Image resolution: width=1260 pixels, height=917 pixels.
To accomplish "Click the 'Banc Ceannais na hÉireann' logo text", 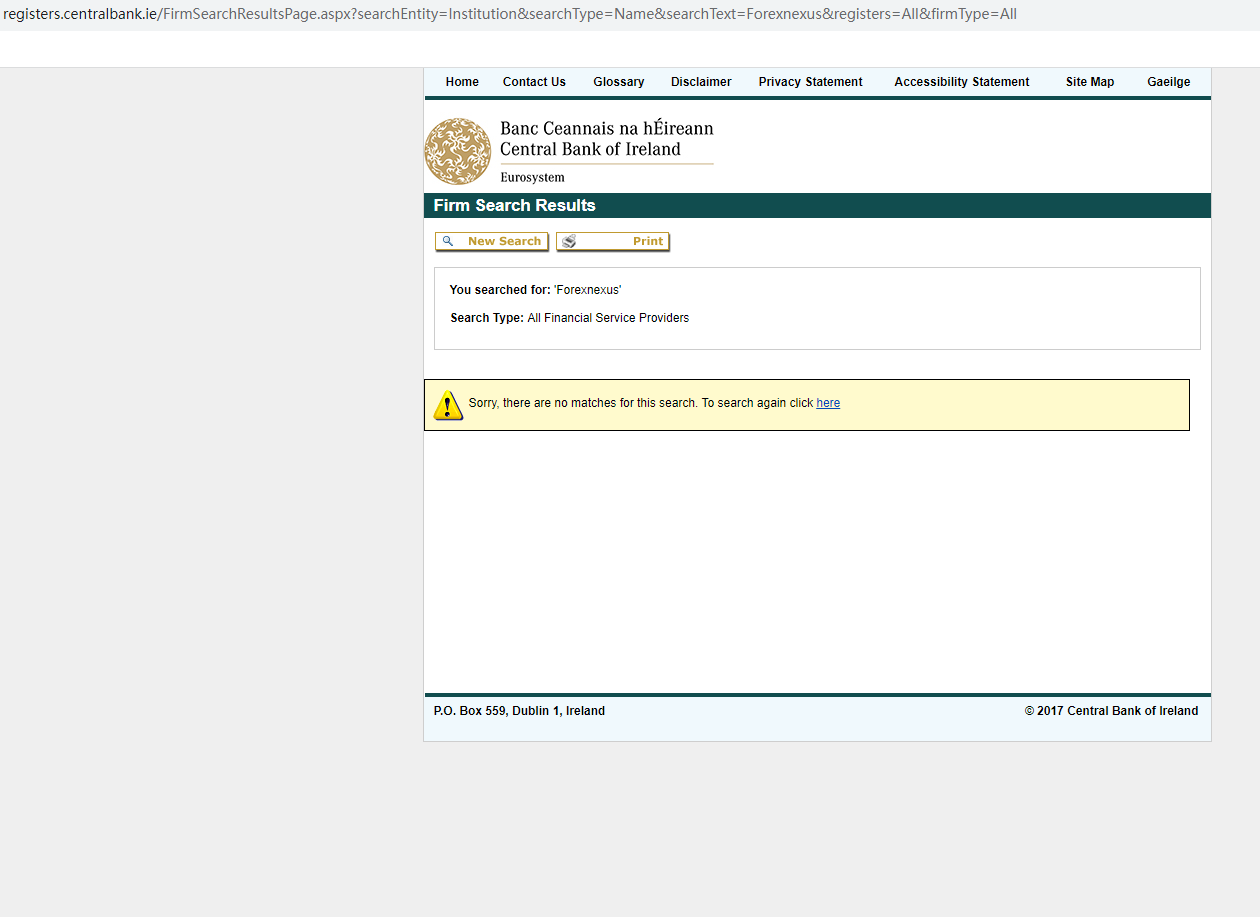I will point(606,129).
